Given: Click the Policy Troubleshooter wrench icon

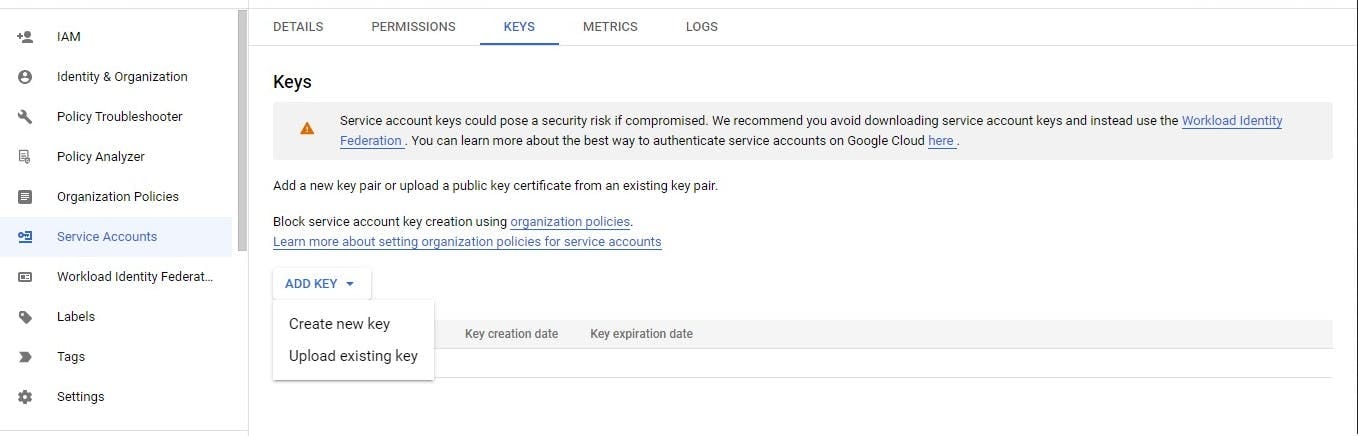Looking at the screenshot, I should 25,117.
